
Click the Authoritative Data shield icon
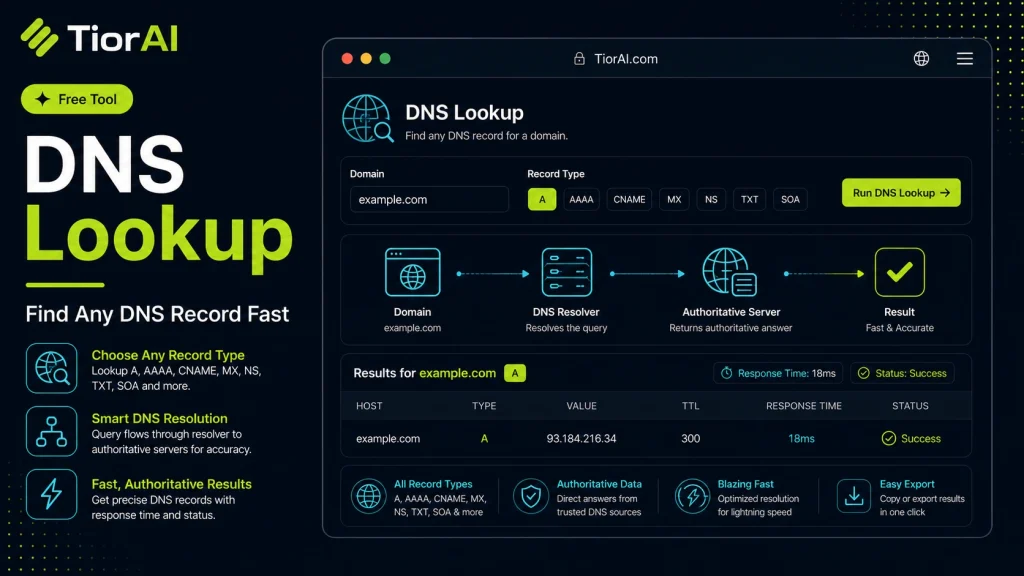pos(530,496)
